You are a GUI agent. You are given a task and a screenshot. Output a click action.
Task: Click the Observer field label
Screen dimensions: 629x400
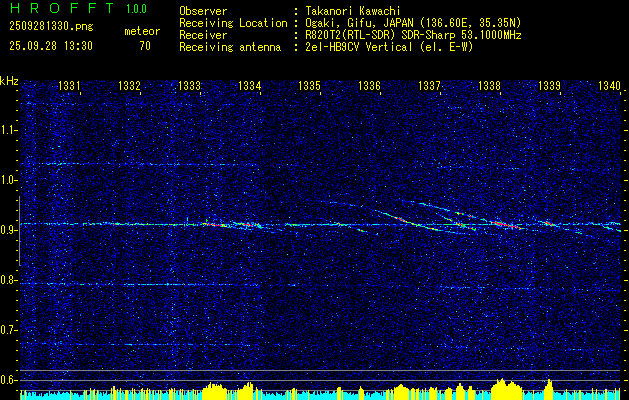[203, 11]
